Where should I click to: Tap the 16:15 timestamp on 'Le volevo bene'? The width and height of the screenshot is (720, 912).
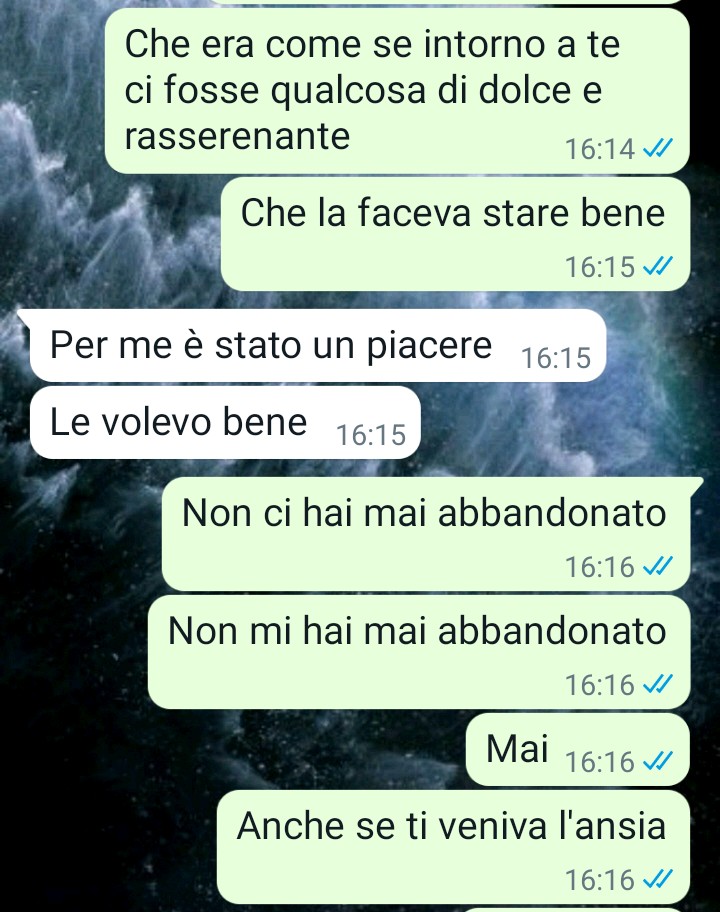(371, 434)
